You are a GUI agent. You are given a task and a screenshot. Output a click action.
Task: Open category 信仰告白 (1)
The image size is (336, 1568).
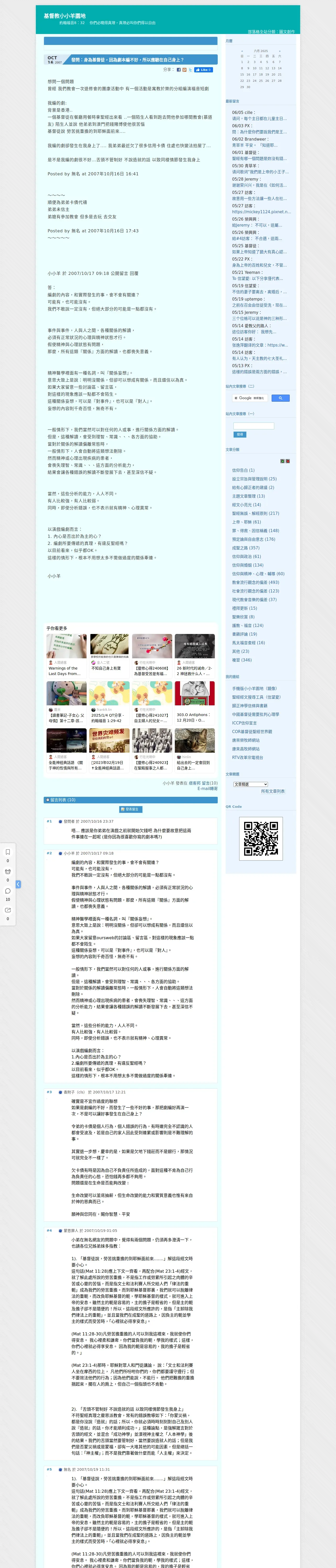click(243, 470)
